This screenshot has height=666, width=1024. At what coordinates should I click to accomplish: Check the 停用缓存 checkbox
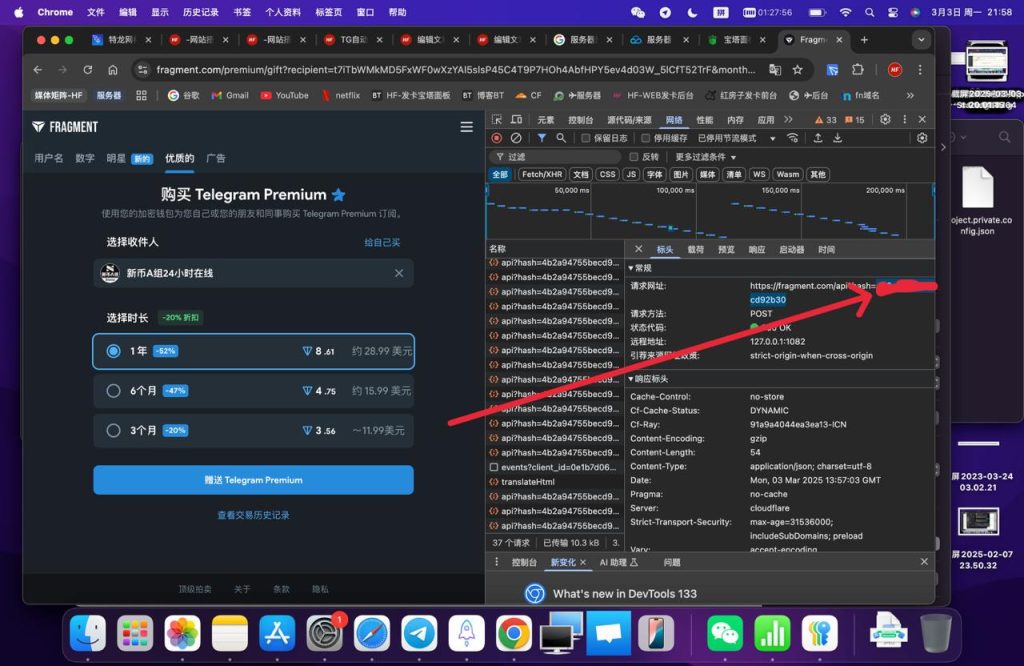646,138
